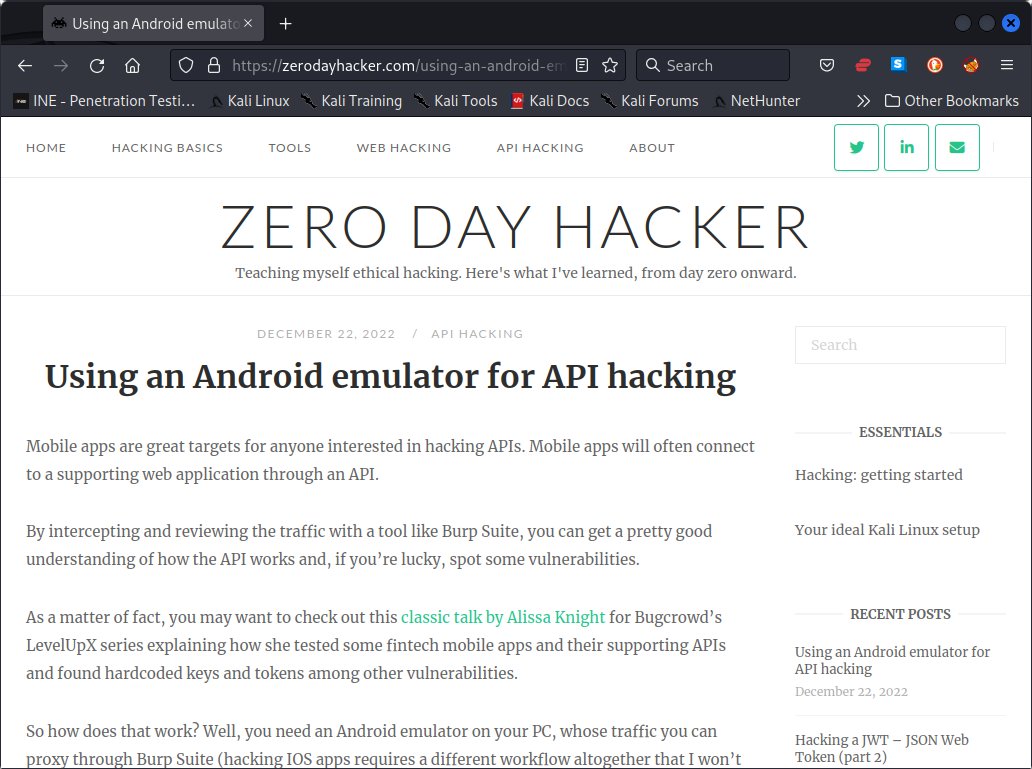
Task: Open Kali Tools bookmark
Action: click(x=455, y=101)
